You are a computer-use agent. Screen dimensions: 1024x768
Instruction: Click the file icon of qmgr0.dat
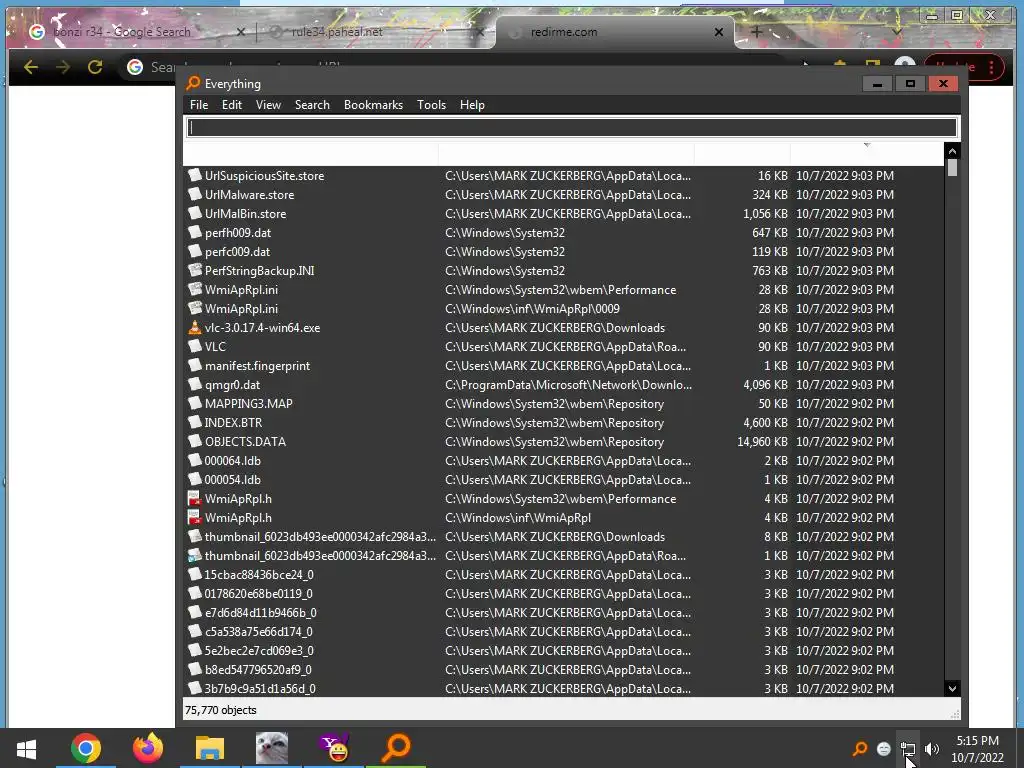[195, 385]
